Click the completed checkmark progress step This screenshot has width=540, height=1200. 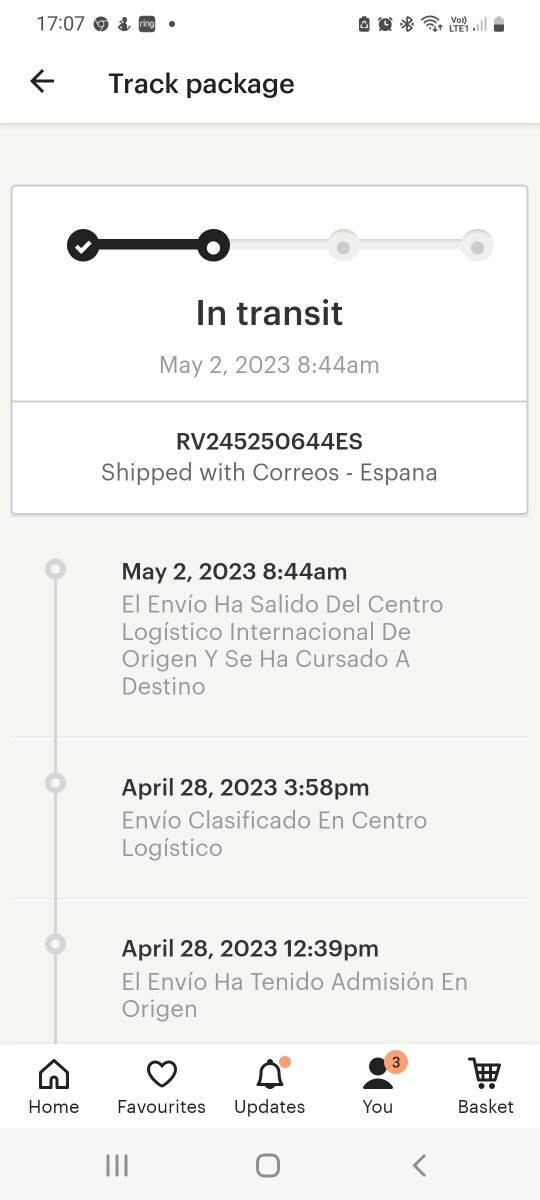click(83, 245)
